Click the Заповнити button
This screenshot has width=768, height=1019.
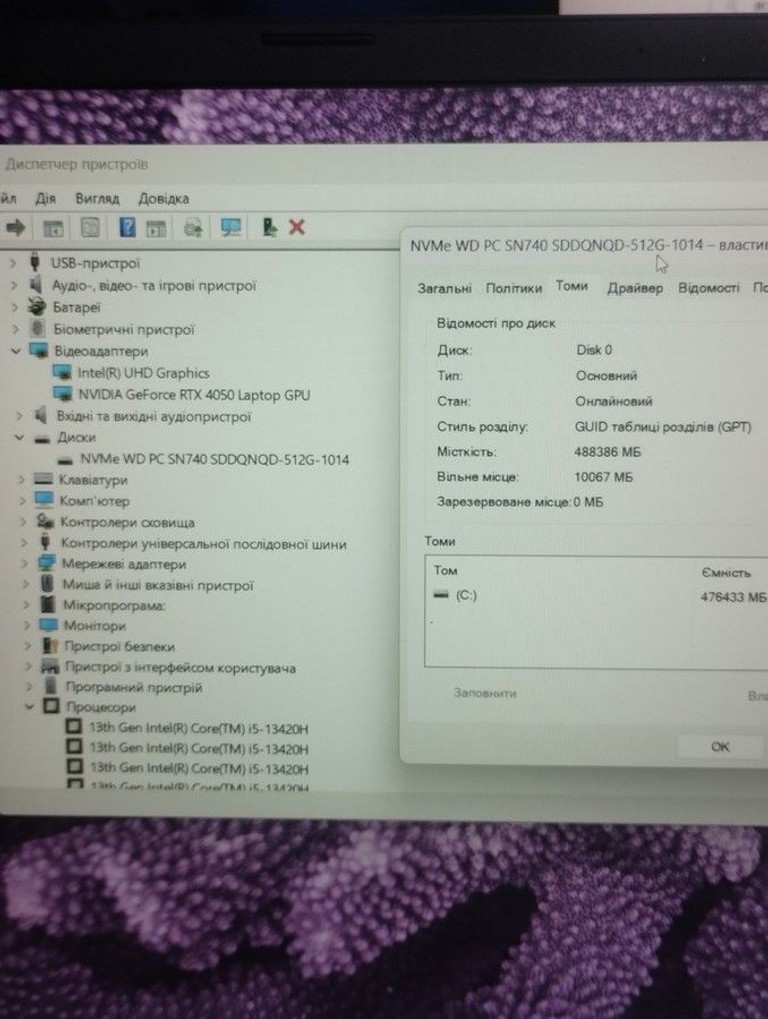tap(485, 693)
